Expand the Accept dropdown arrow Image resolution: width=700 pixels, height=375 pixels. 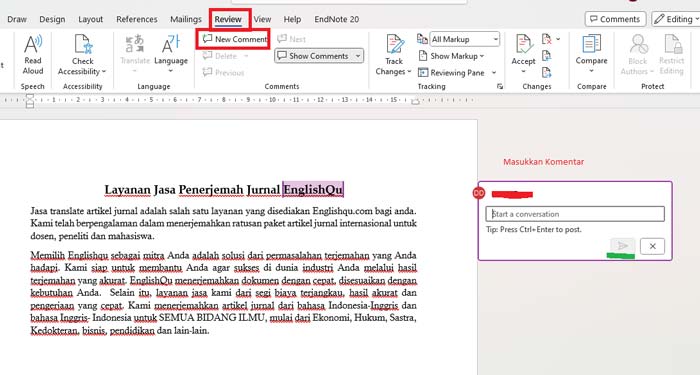pyautogui.click(x=523, y=71)
